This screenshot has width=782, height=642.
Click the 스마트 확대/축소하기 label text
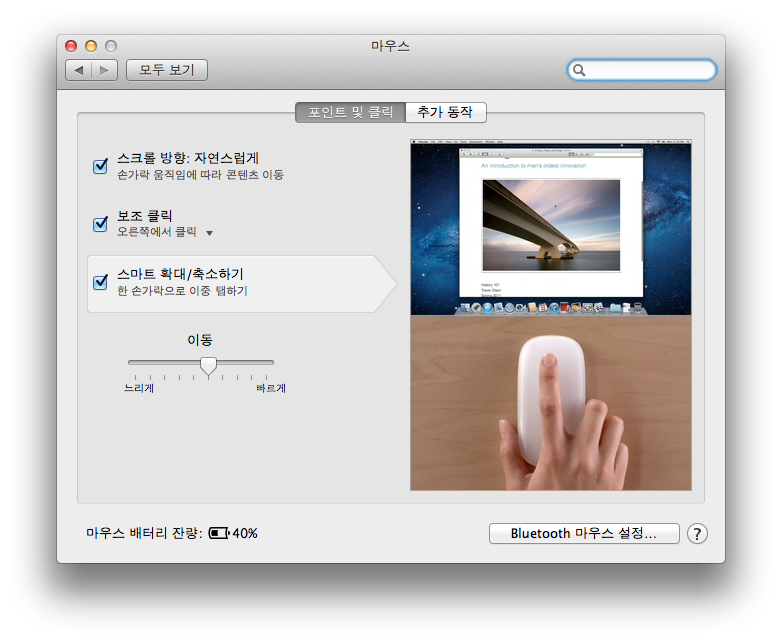[180, 274]
